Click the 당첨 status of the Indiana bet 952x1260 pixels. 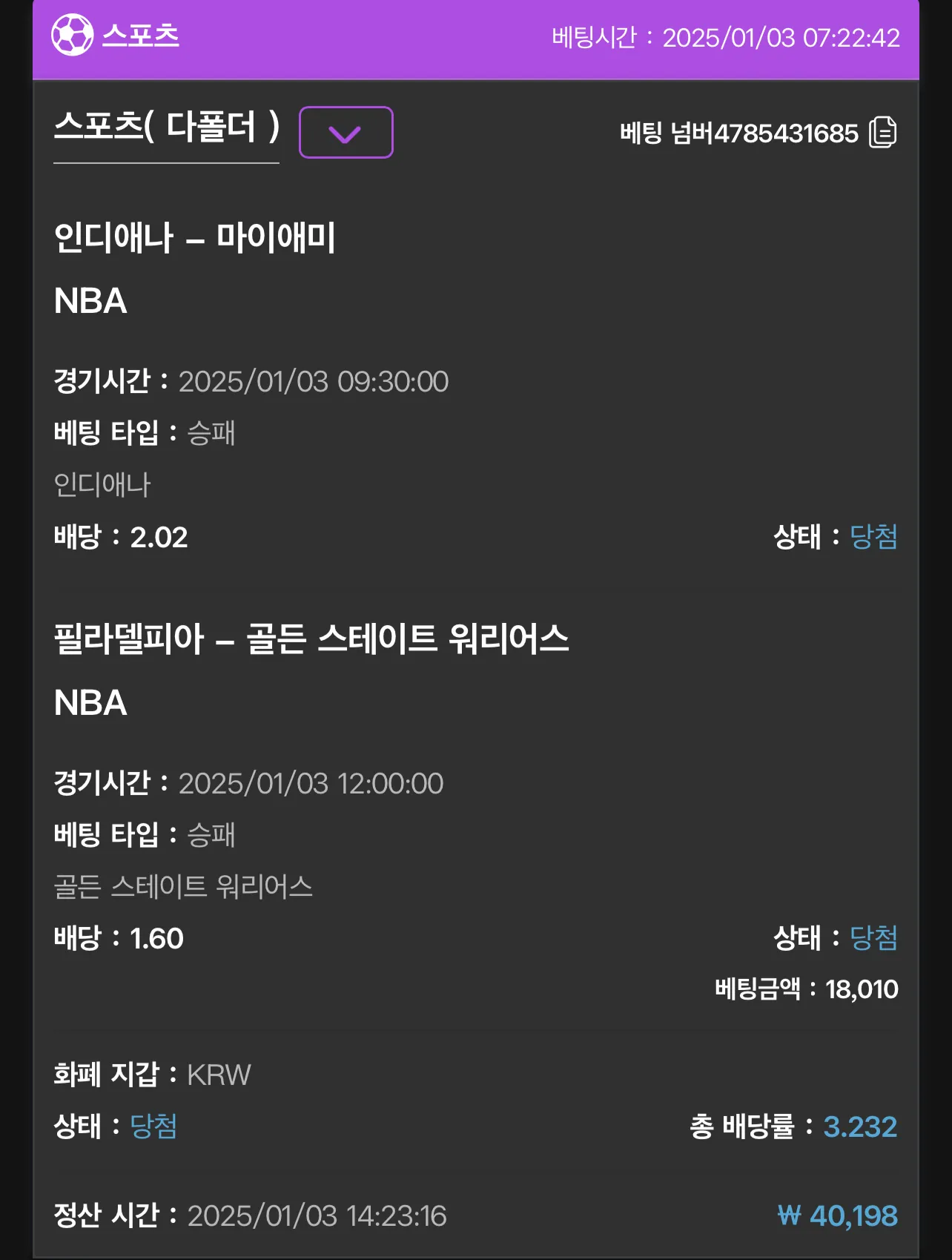[873, 537]
